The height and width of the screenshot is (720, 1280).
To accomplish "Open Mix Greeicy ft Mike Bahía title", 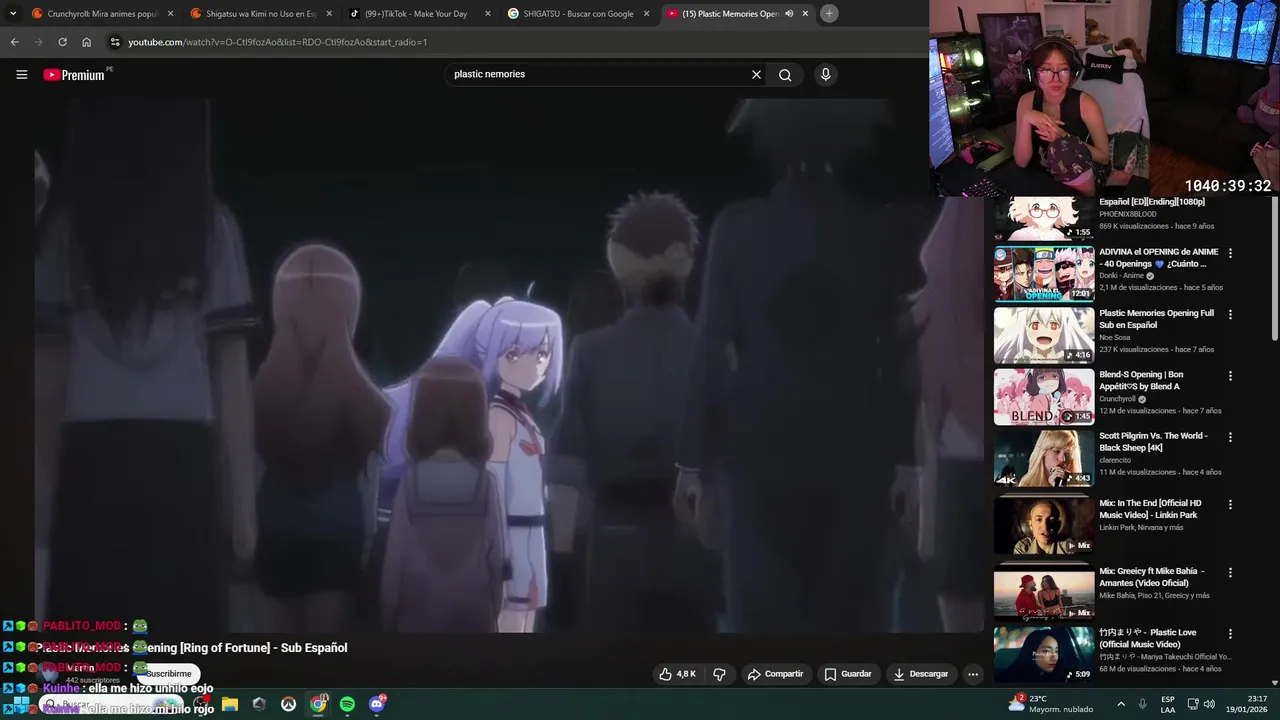I will point(1152,577).
